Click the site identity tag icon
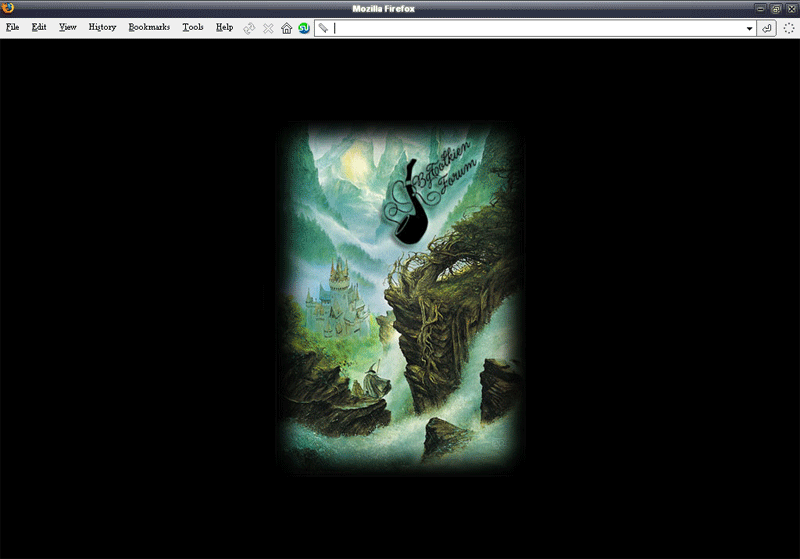Viewport: 800px width, 559px height. point(323,28)
